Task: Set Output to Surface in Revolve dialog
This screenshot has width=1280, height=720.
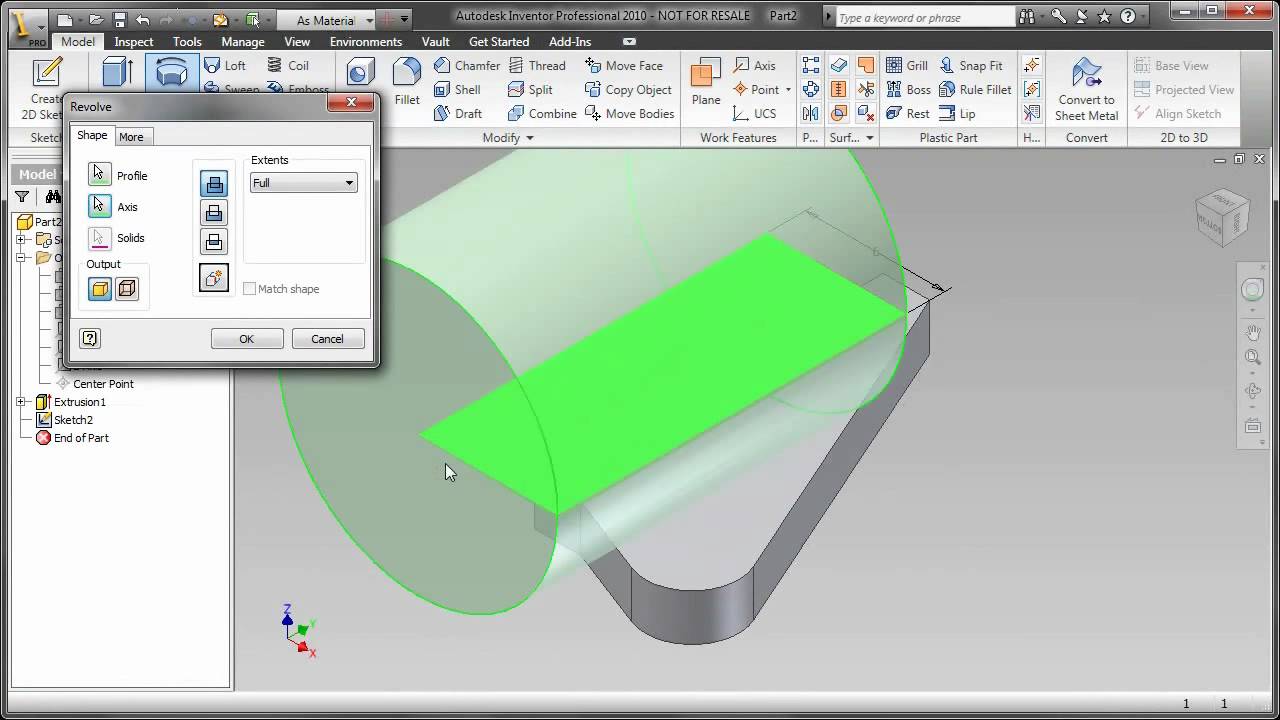Action: pyautogui.click(x=127, y=289)
